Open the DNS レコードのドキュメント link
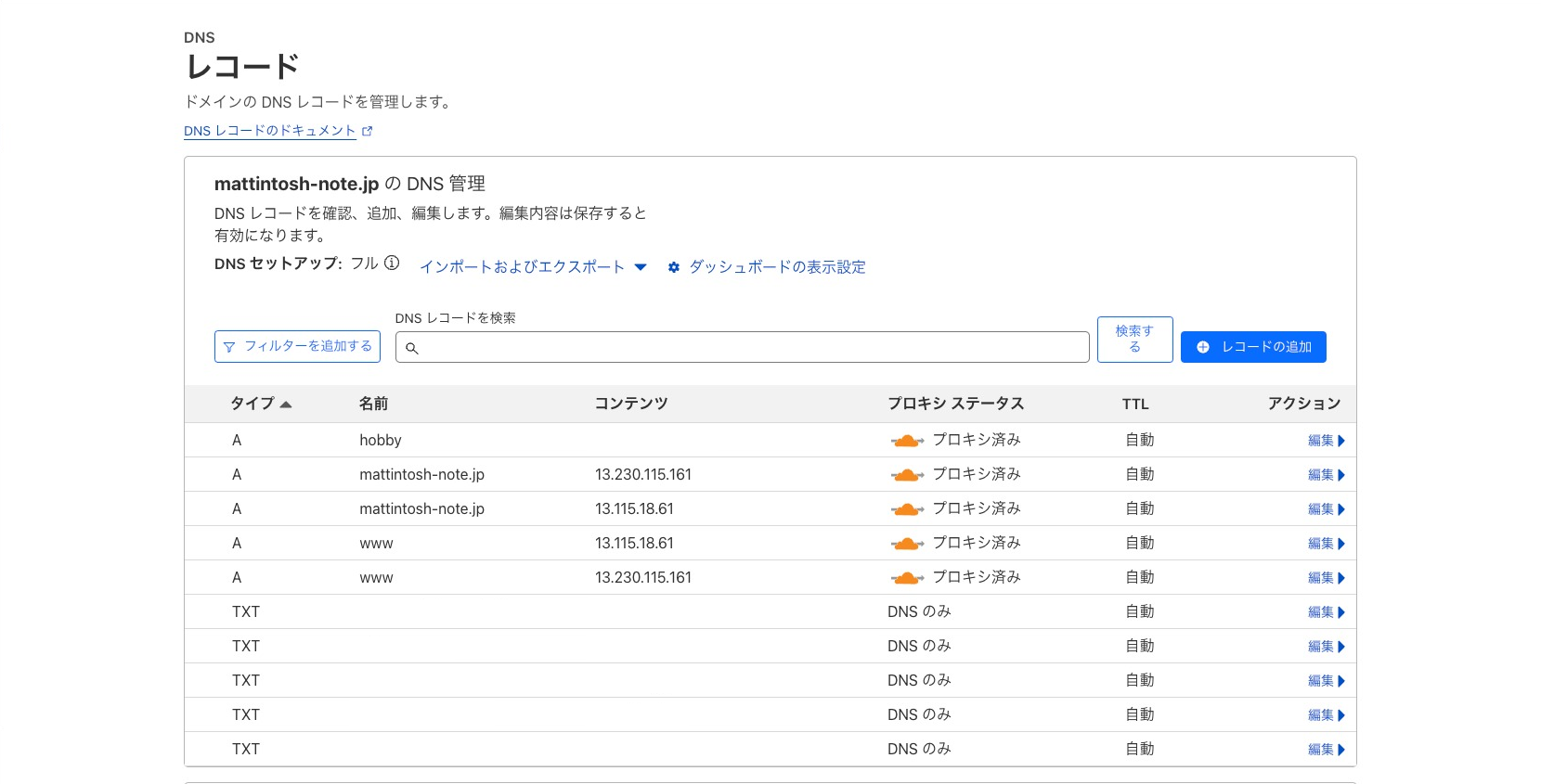Viewport: 1541px width, 784px height. pyautogui.click(x=269, y=131)
